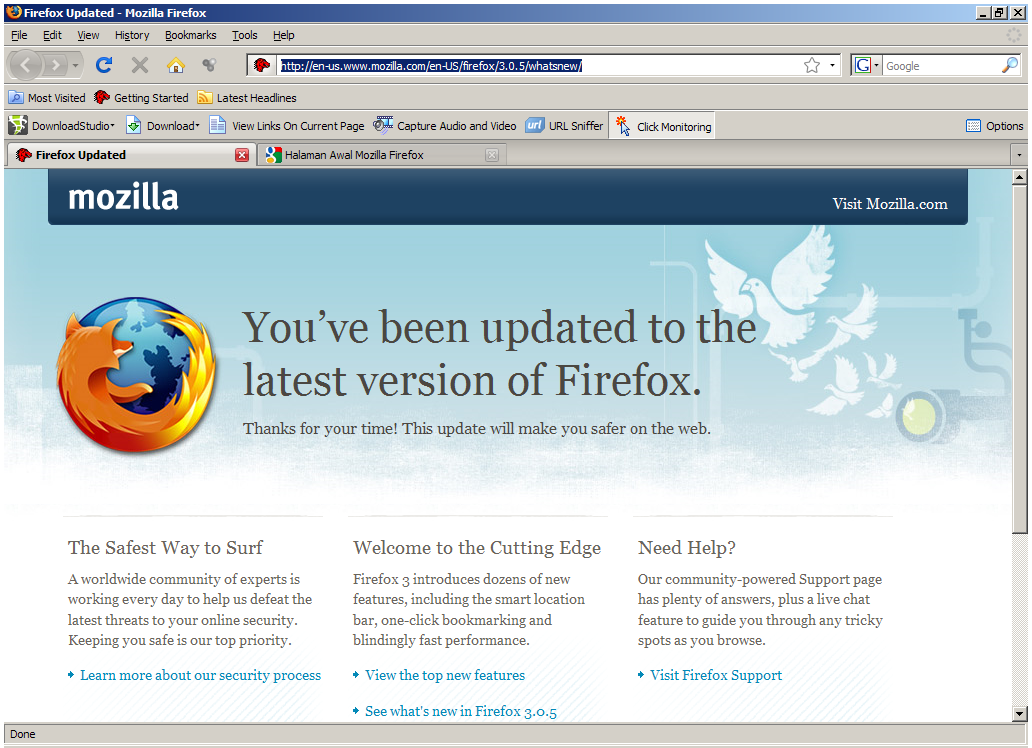Bookmark this page with the star icon

pyautogui.click(x=812, y=65)
